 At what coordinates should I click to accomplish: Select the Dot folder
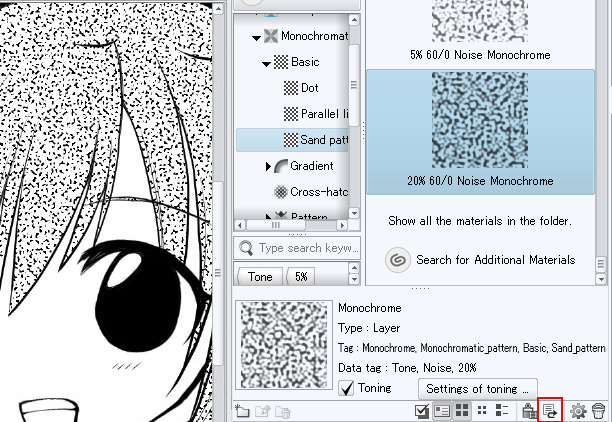pos(301,88)
